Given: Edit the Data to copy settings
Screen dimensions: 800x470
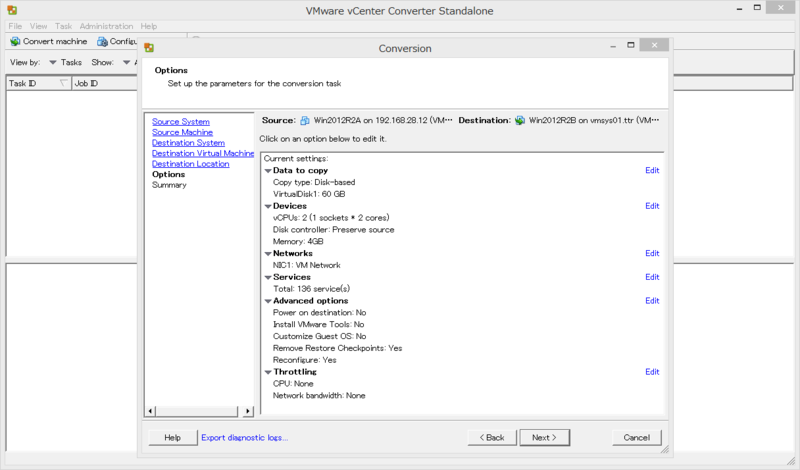Looking at the screenshot, I should (652, 170).
